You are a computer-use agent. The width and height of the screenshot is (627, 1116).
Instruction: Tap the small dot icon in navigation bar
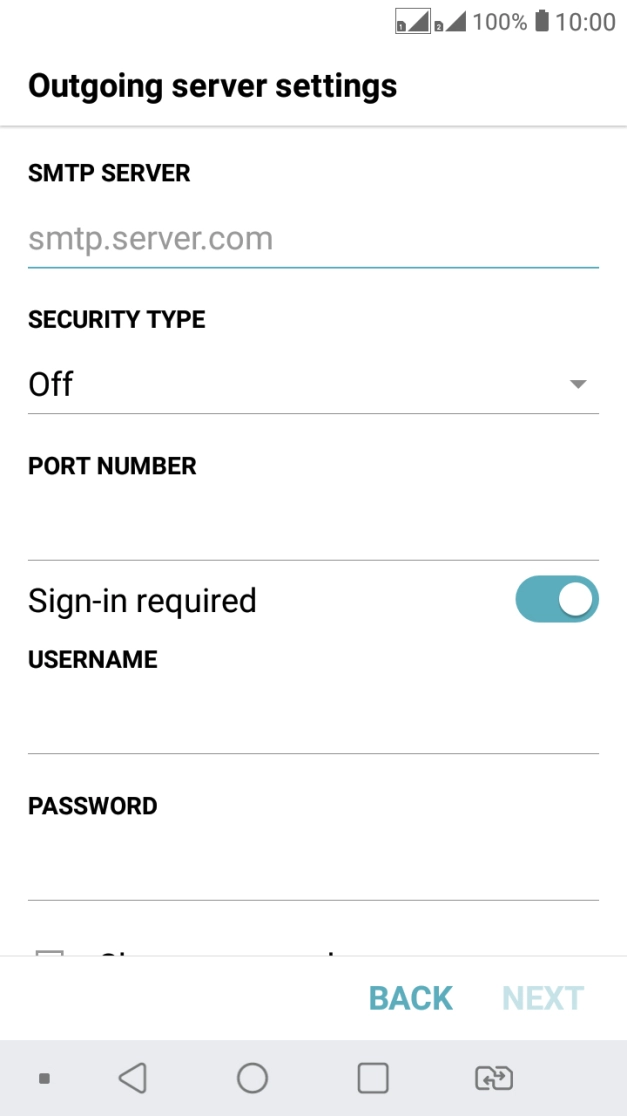click(x=44, y=1078)
